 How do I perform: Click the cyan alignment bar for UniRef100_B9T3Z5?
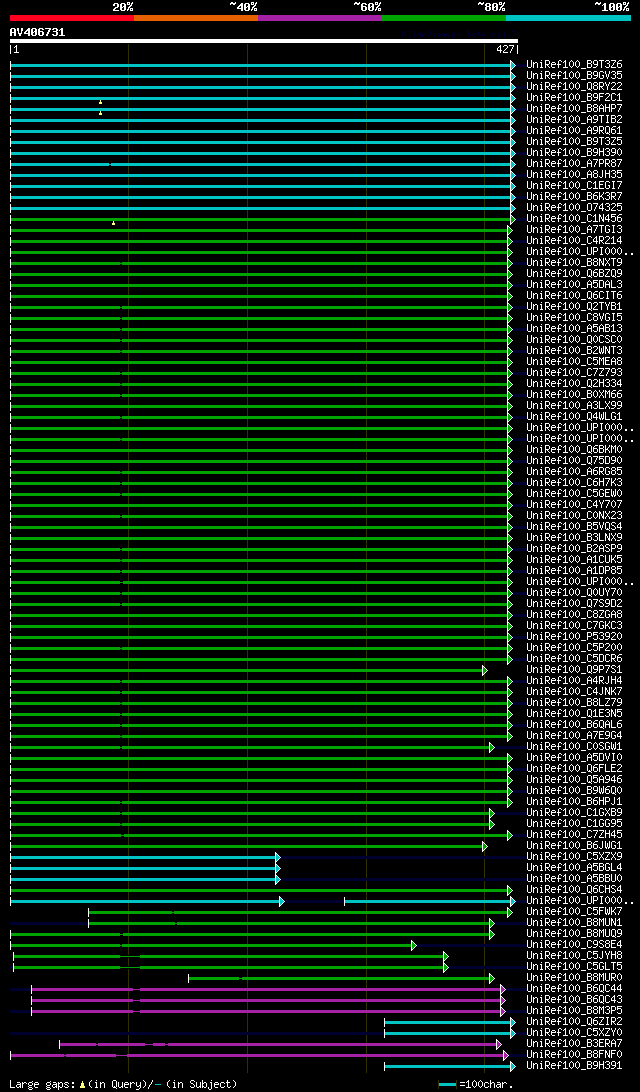tap(261, 142)
